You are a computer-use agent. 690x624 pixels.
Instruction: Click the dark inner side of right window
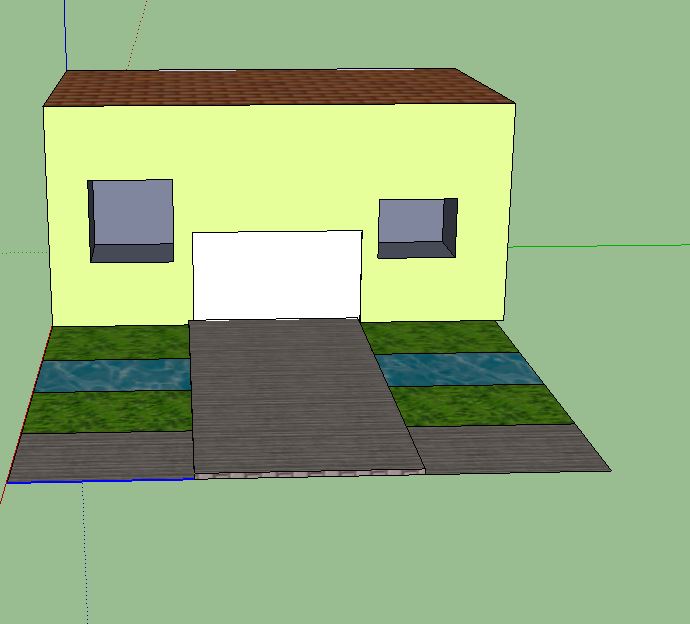pyautogui.click(x=450, y=223)
